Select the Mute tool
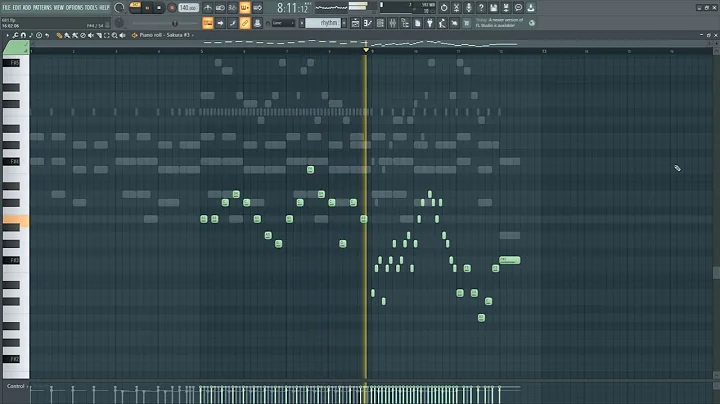Viewport: 720px width, 404px height. pos(90,35)
